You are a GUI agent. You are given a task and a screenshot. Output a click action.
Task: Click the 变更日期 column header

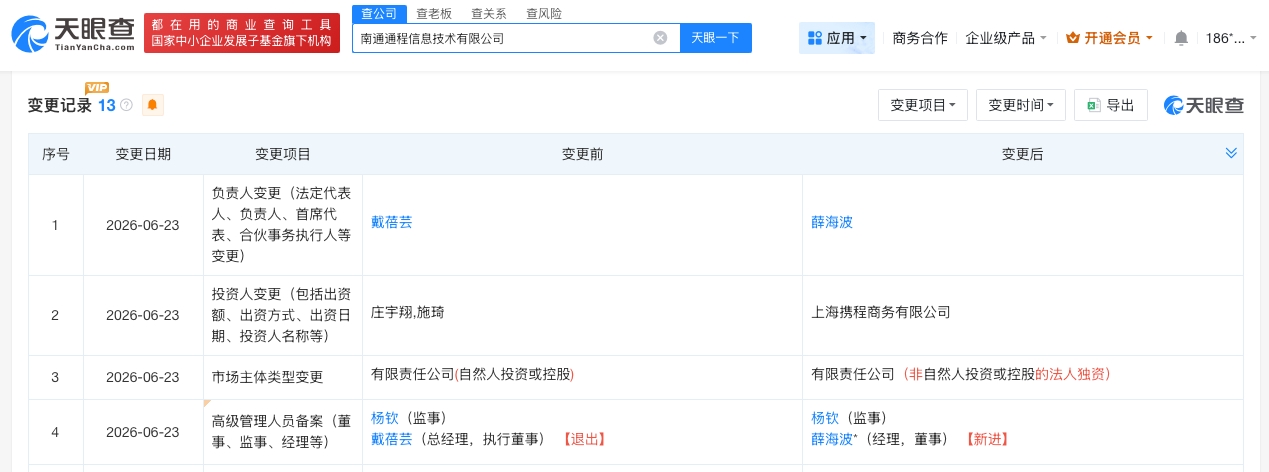143,154
